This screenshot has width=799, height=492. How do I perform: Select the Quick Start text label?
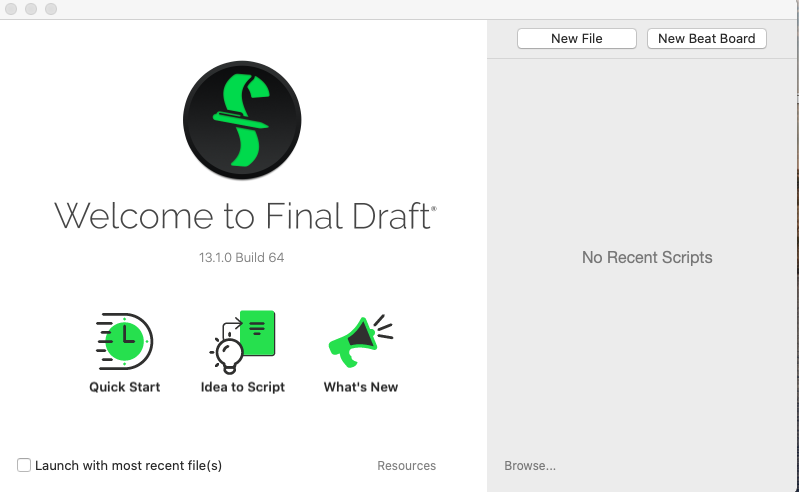point(125,387)
